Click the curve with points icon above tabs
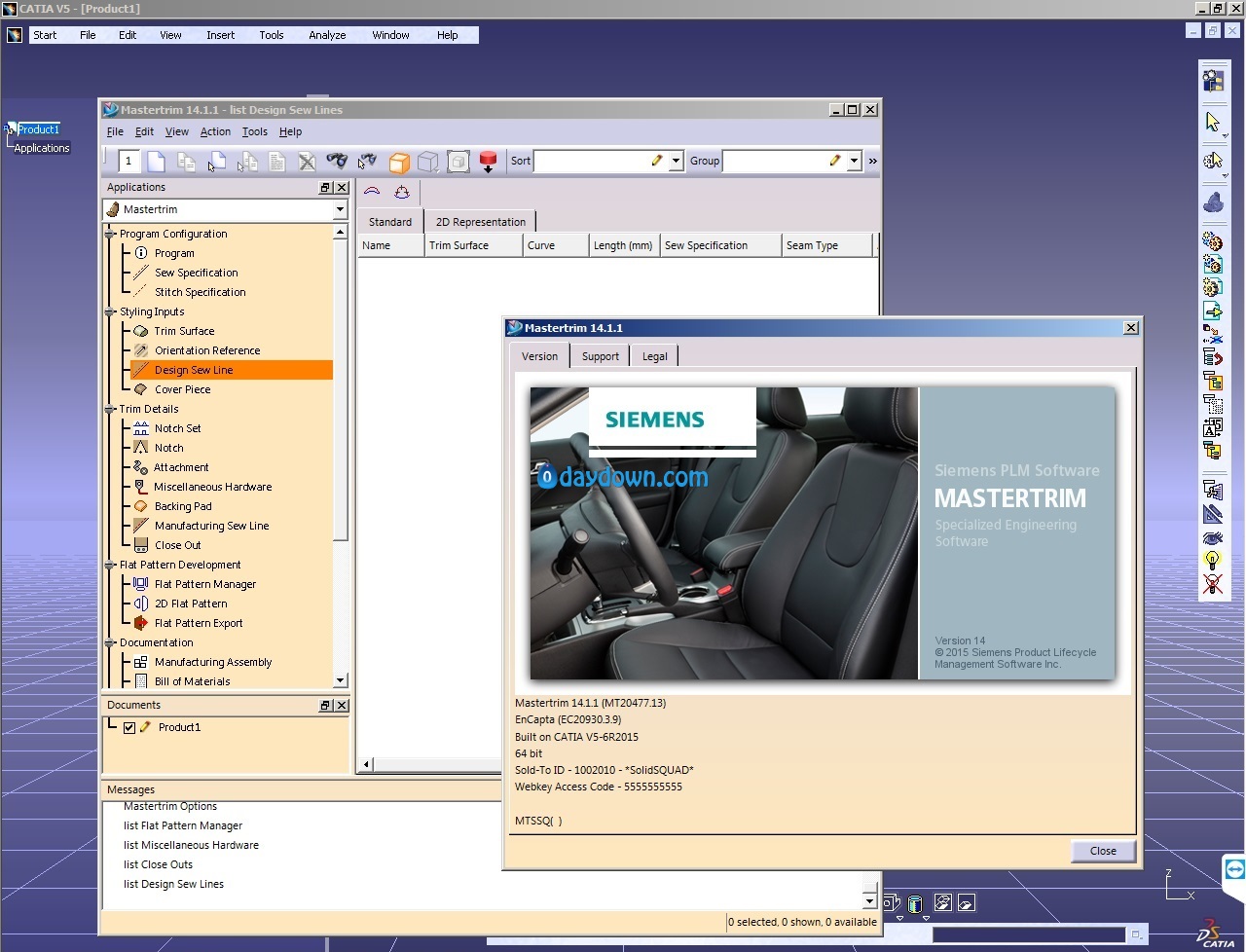The width and height of the screenshot is (1246, 952). point(401,192)
